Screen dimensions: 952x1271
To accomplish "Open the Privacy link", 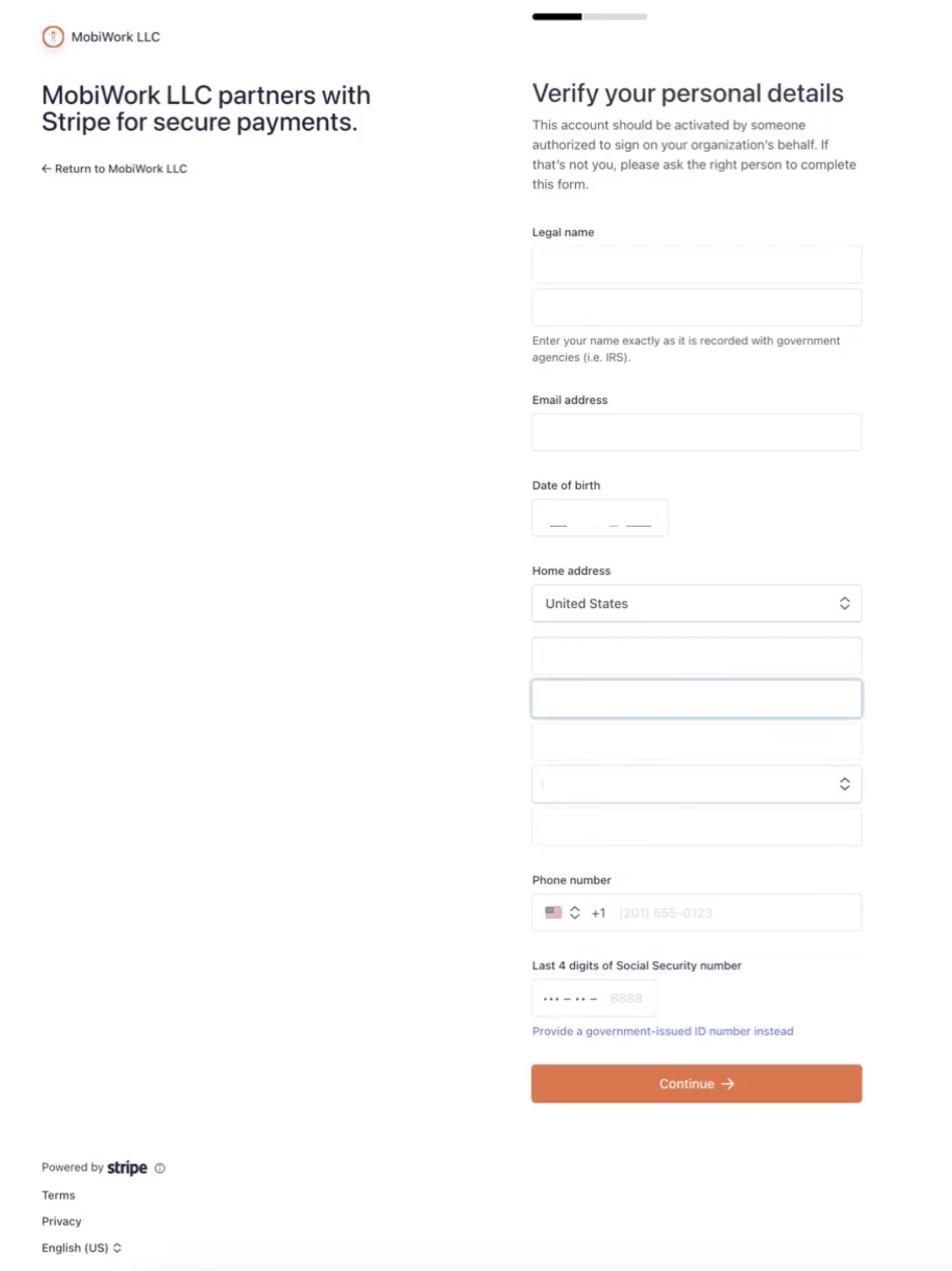I will click(x=61, y=1221).
